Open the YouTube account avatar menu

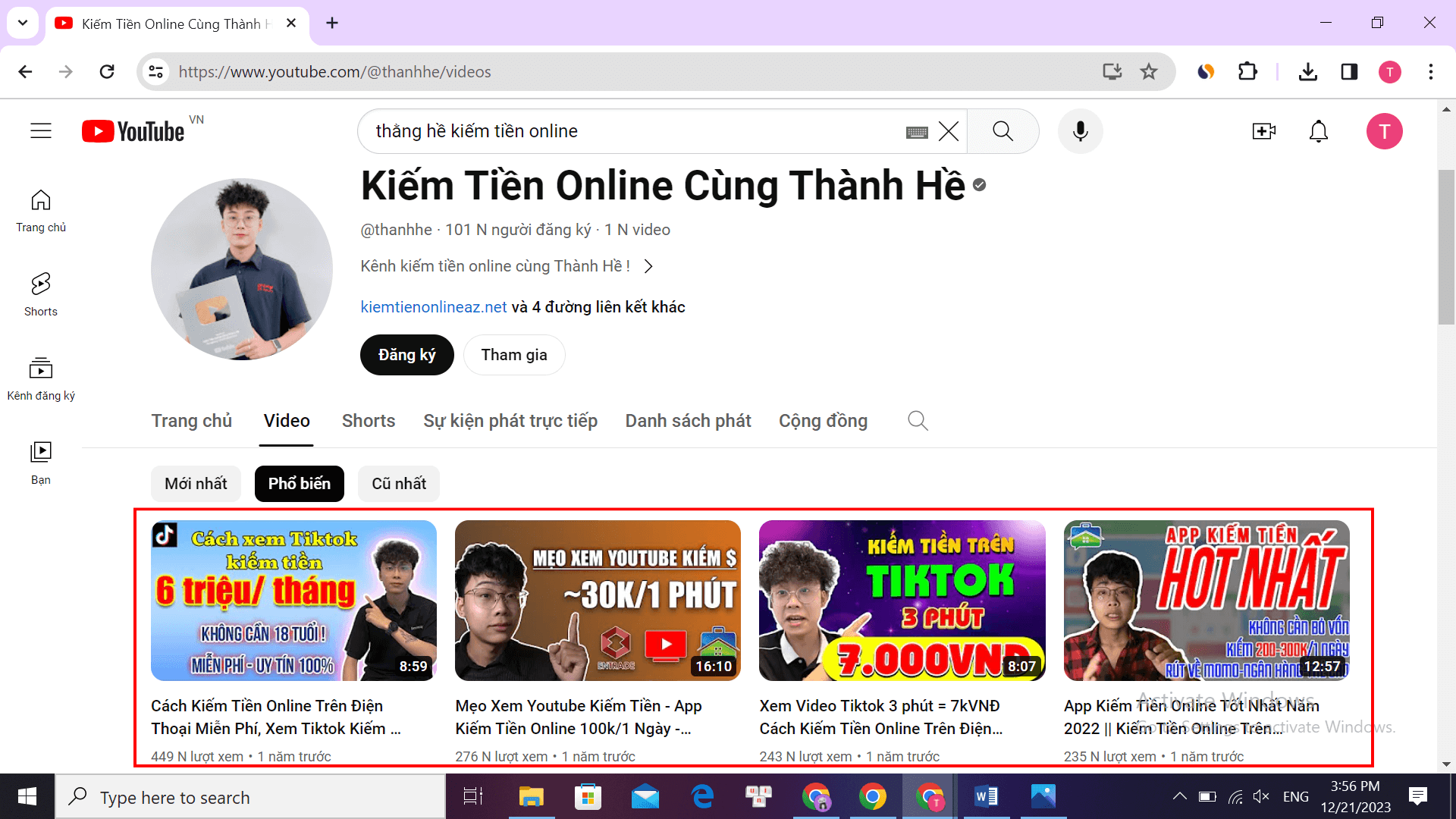(x=1384, y=131)
